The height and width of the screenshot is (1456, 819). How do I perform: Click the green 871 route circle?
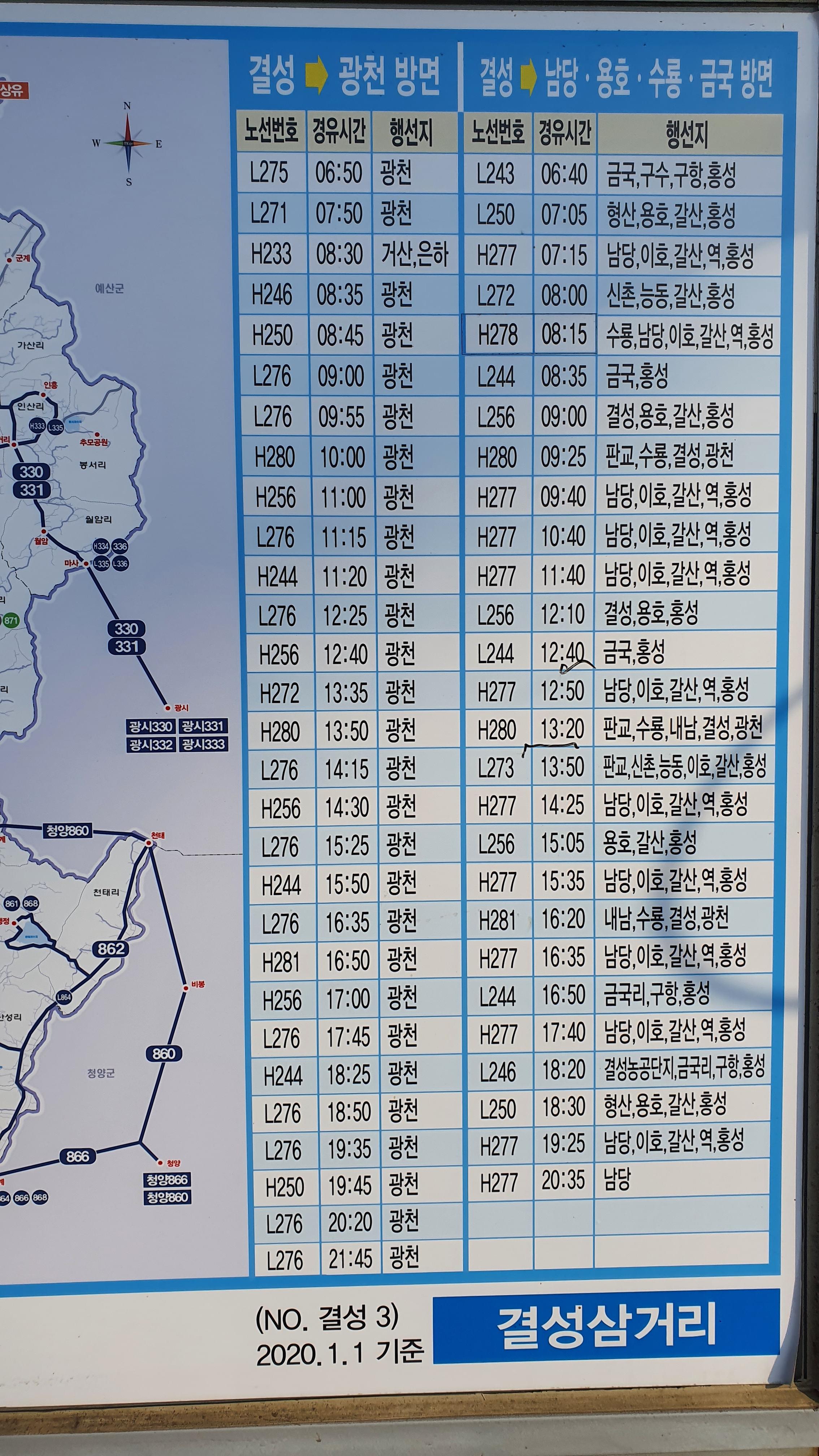click(11, 620)
